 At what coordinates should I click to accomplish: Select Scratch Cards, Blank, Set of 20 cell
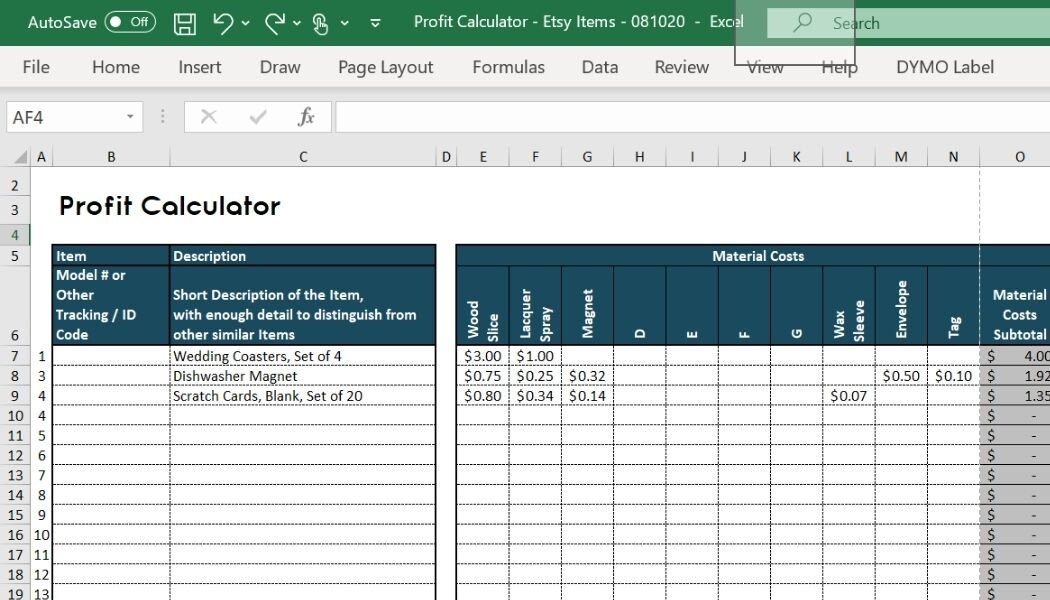[303, 396]
